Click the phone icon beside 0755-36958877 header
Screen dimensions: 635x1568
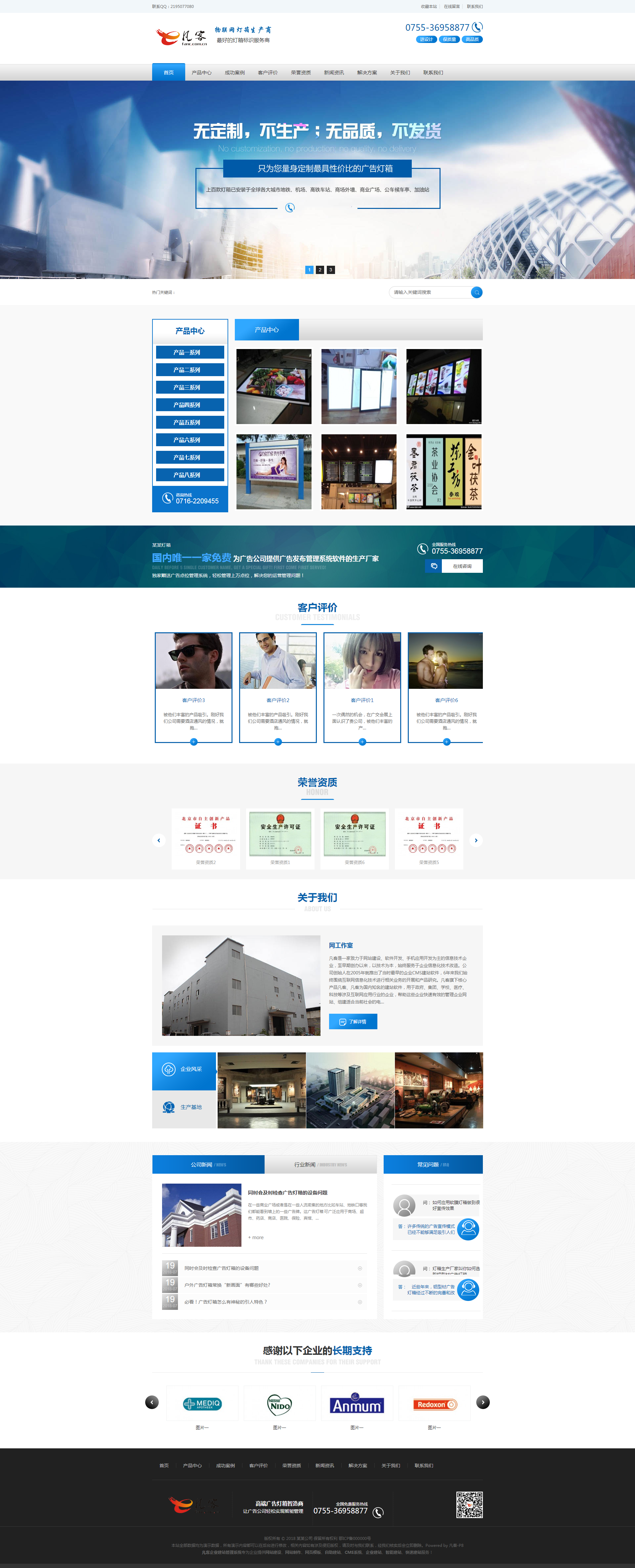pos(477,27)
